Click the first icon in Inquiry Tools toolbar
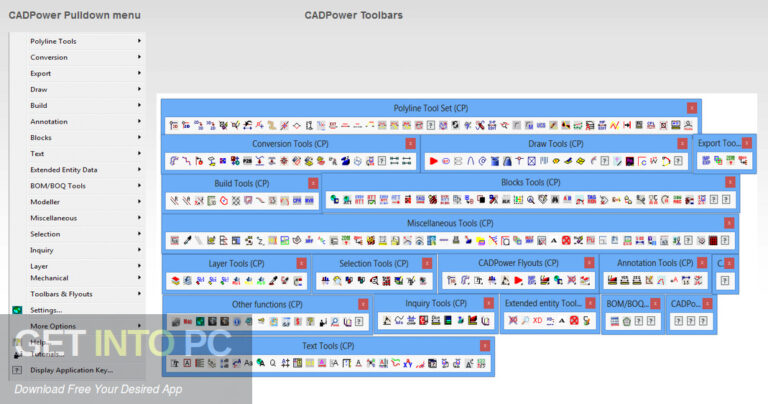 (387, 321)
